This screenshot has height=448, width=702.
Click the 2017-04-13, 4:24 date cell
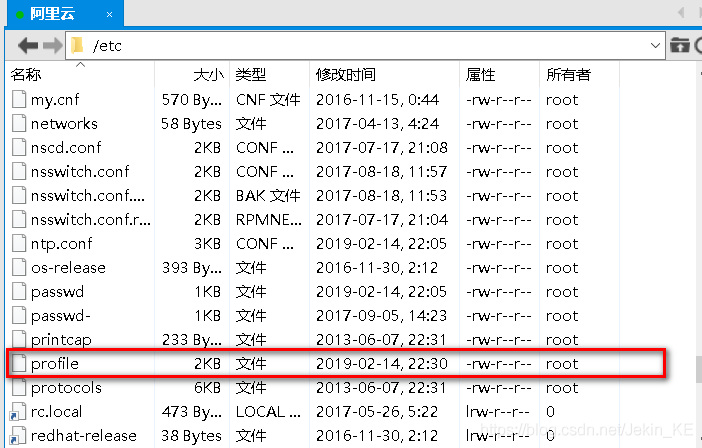tap(377, 124)
